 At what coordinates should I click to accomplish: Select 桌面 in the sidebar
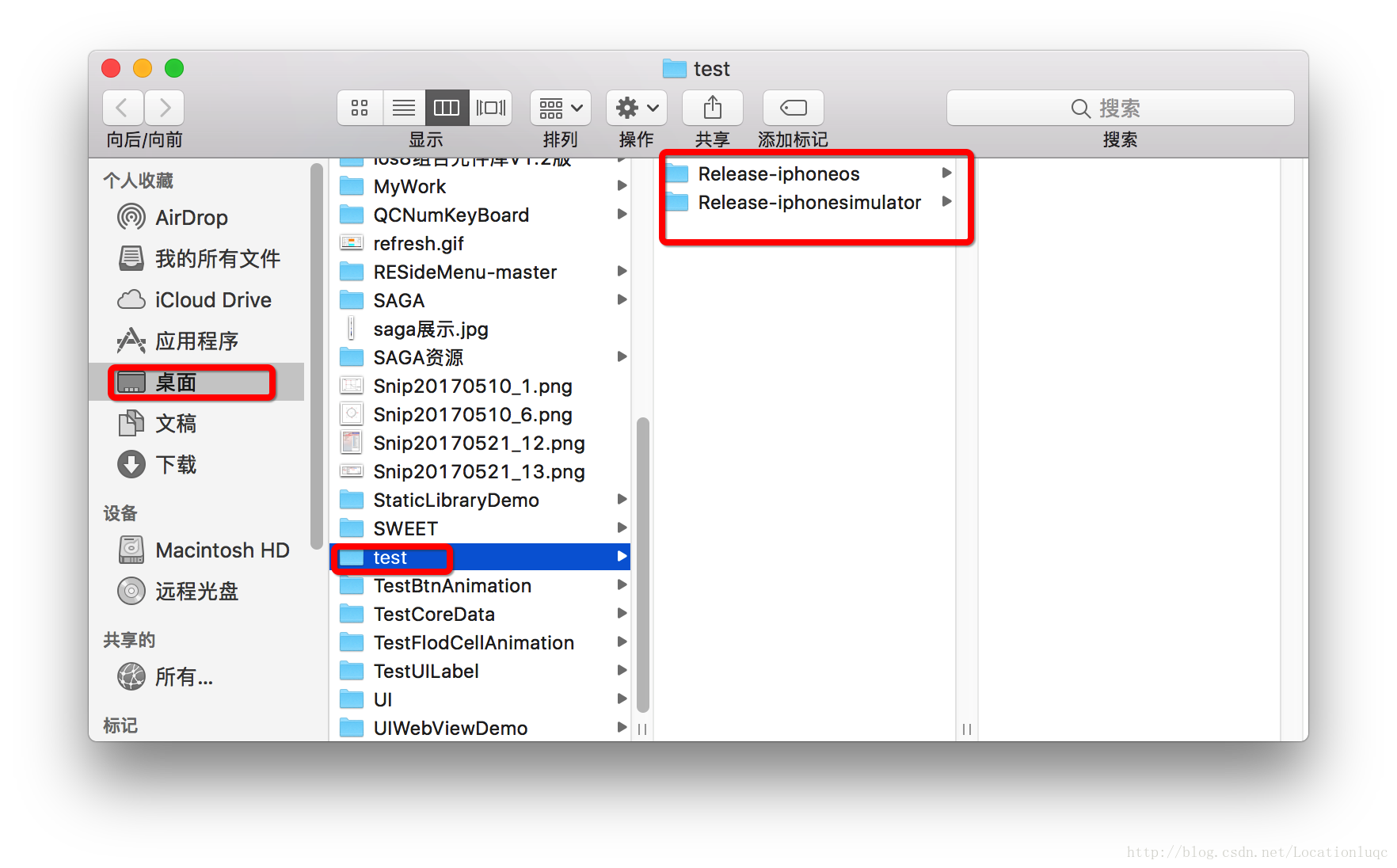tap(198, 383)
